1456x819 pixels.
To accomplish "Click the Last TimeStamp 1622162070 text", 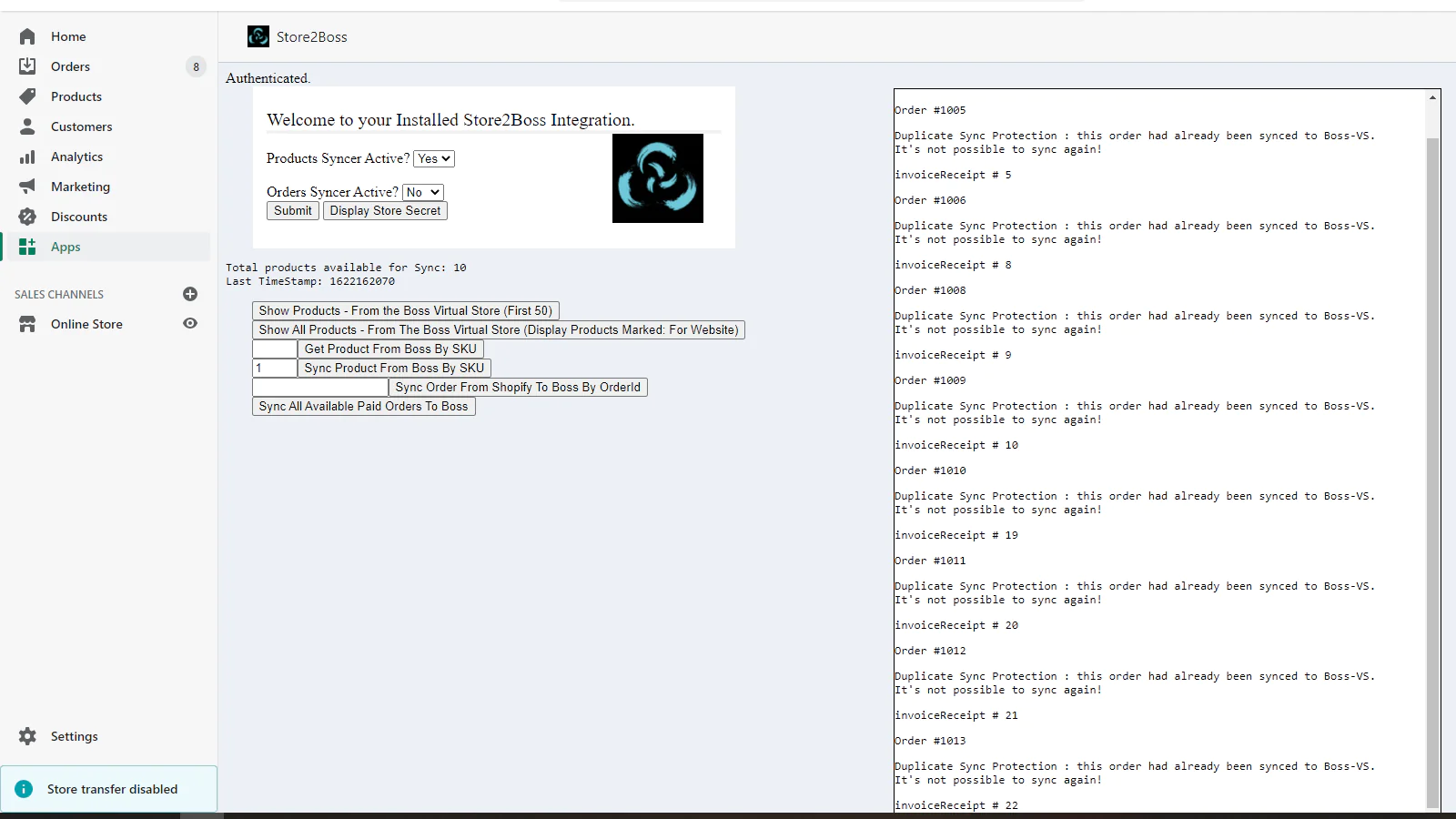I will click(310, 281).
